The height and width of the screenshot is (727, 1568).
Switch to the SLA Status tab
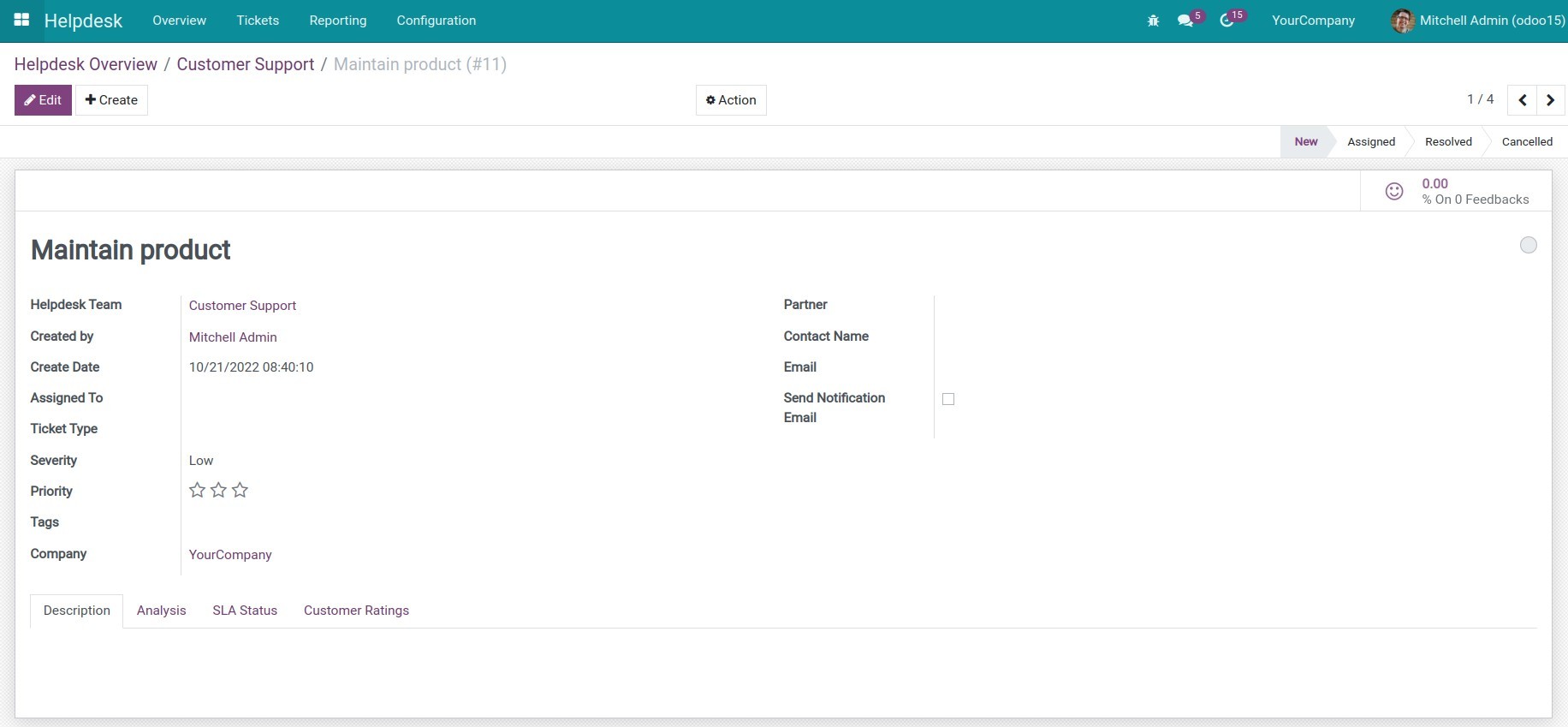click(x=245, y=611)
